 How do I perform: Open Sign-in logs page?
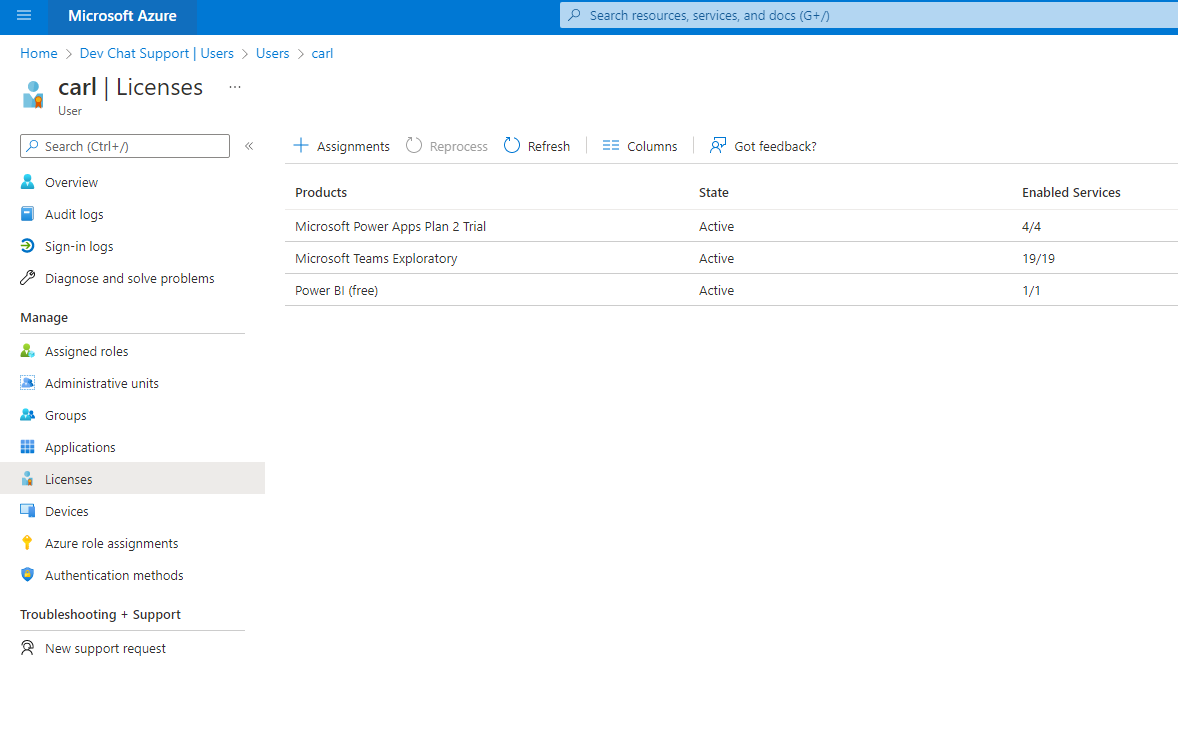(x=79, y=247)
